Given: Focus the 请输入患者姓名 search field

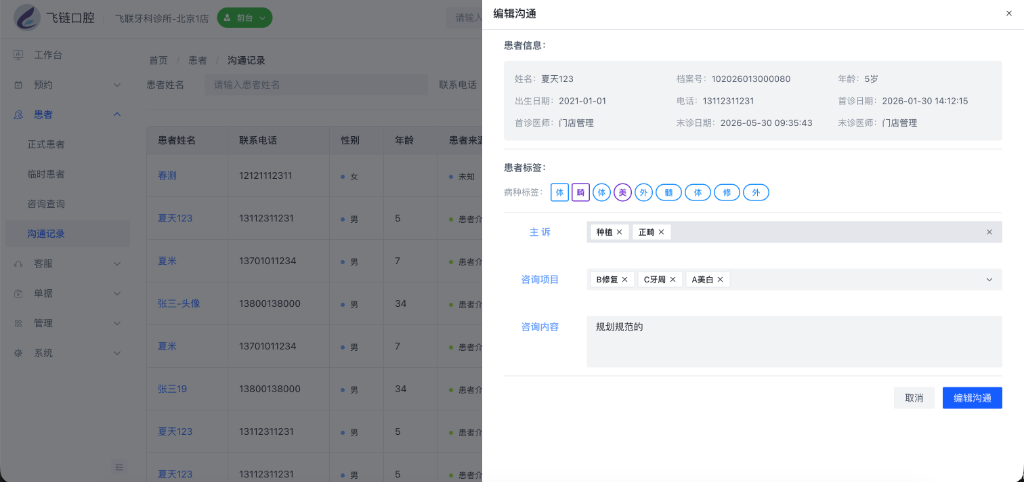Looking at the screenshot, I should pos(316,85).
